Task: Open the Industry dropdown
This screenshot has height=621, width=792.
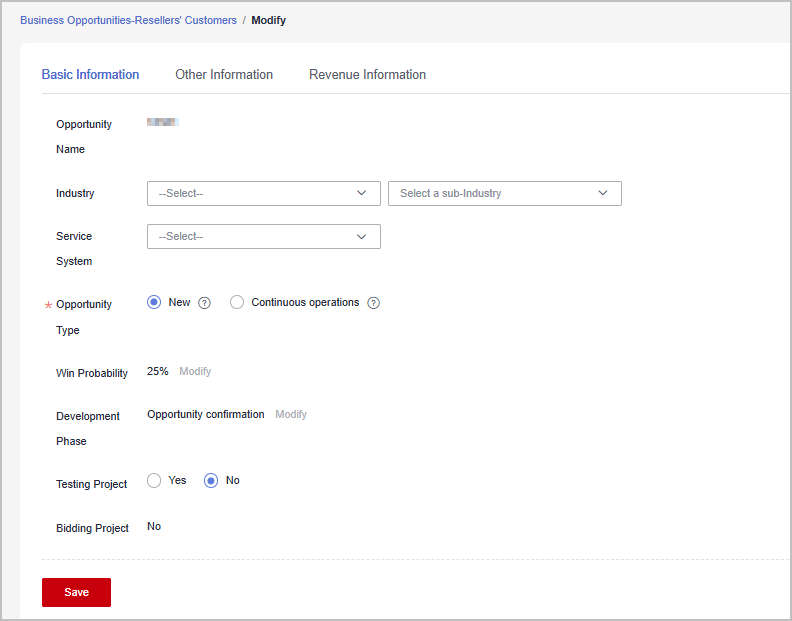Action: [263, 193]
